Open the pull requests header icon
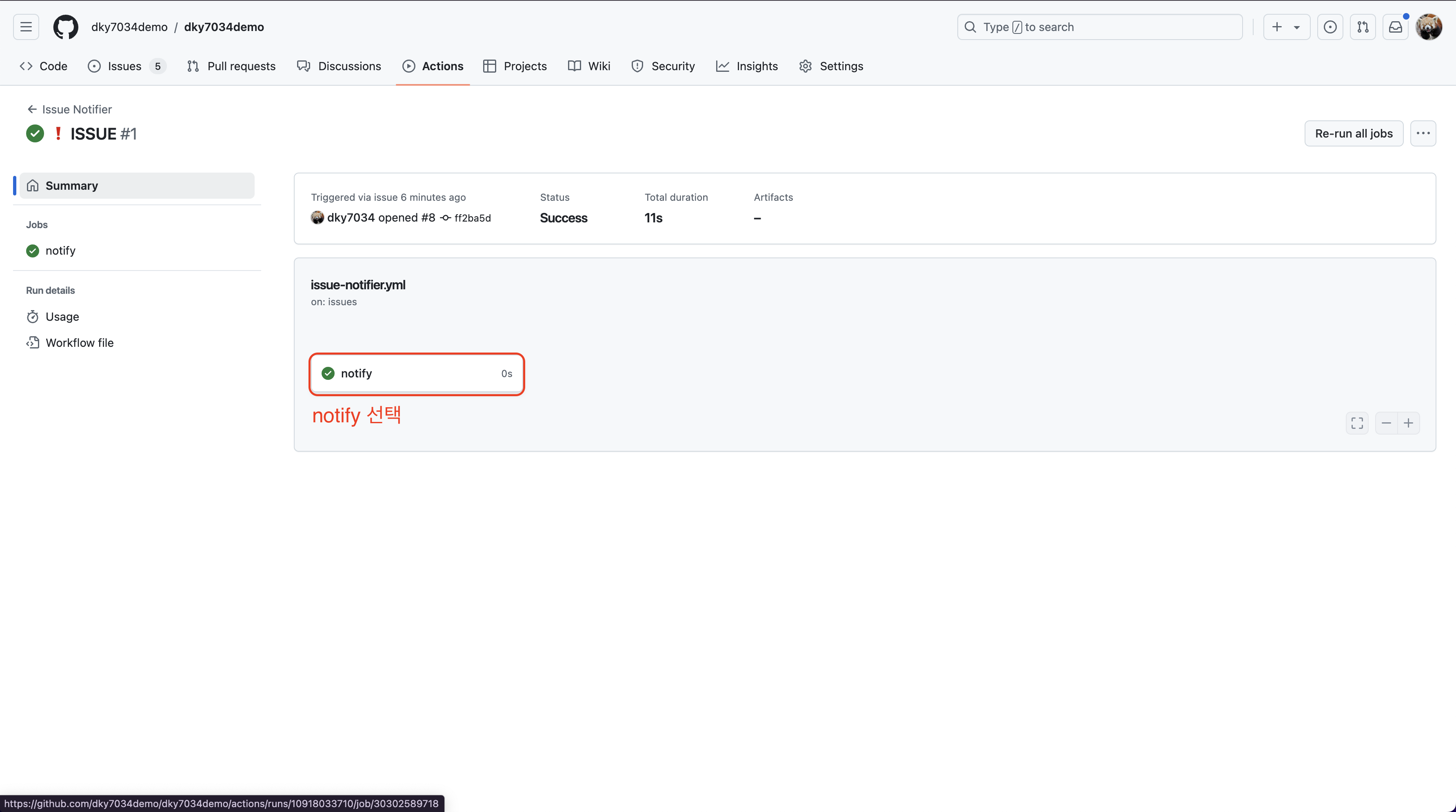This screenshot has width=1456, height=812. pos(1363,27)
